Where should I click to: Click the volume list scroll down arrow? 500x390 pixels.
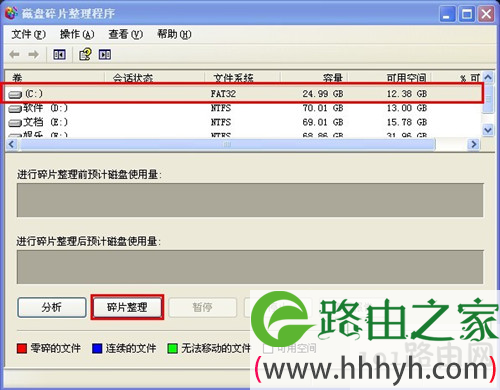coord(488,130)
